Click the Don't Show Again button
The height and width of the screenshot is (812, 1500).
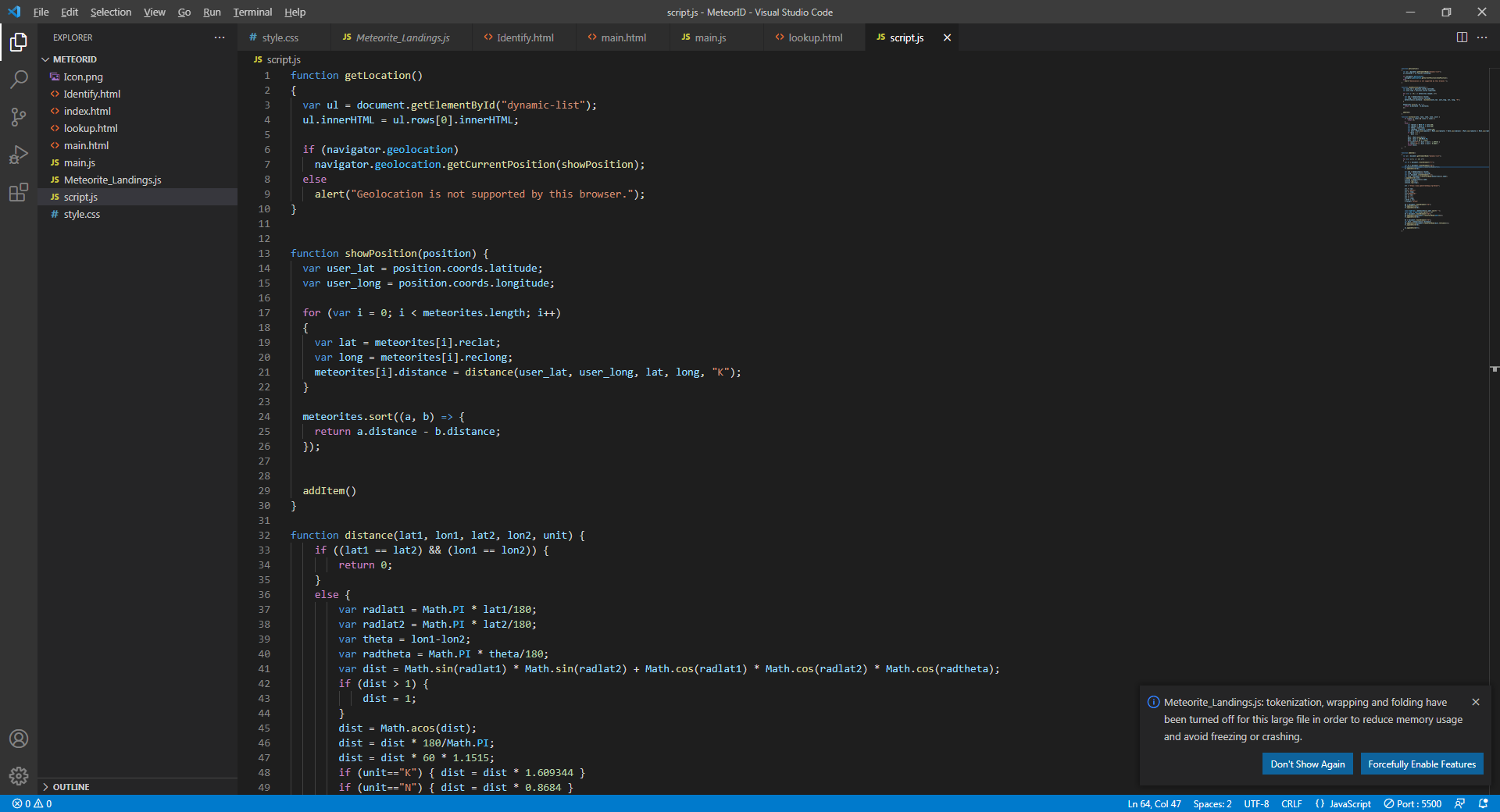1307,764
